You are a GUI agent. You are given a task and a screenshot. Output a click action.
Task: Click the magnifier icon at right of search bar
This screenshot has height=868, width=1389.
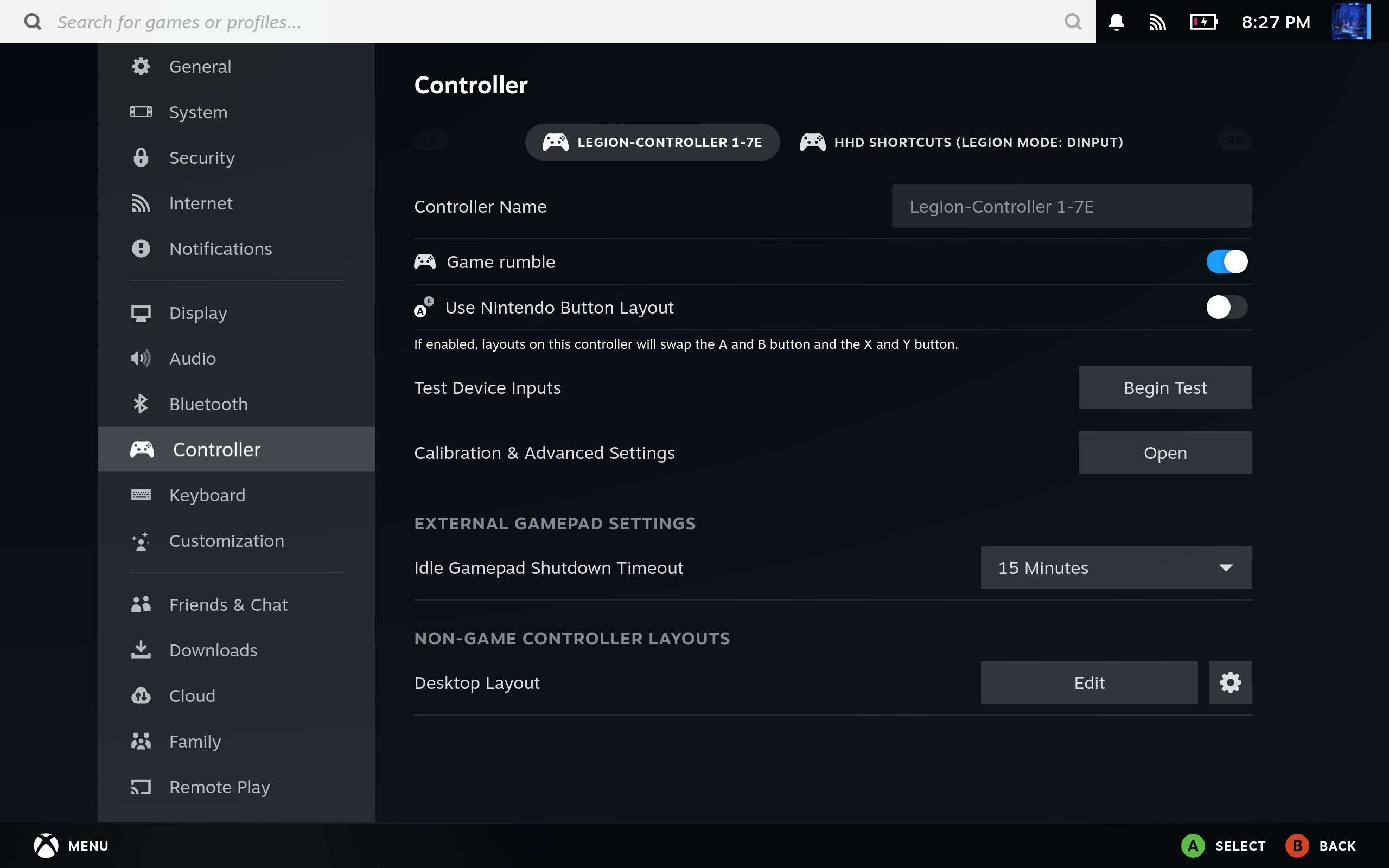(x=1072, y=22)
